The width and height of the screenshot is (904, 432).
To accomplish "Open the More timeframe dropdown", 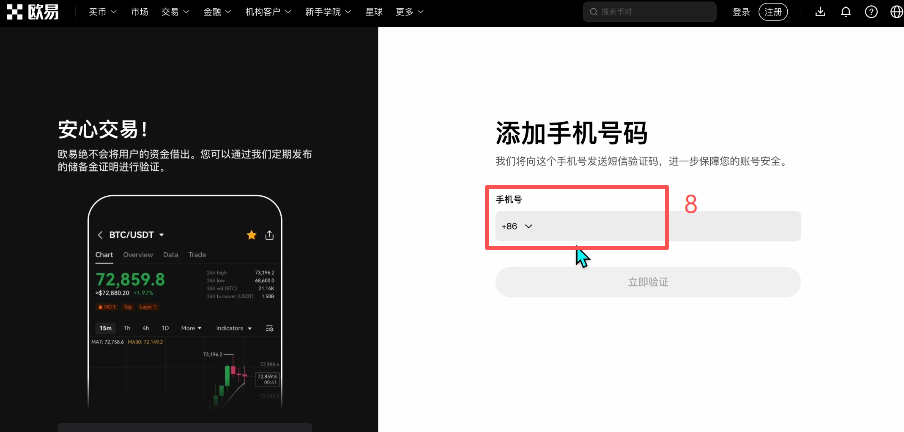I will click(191, 328).
